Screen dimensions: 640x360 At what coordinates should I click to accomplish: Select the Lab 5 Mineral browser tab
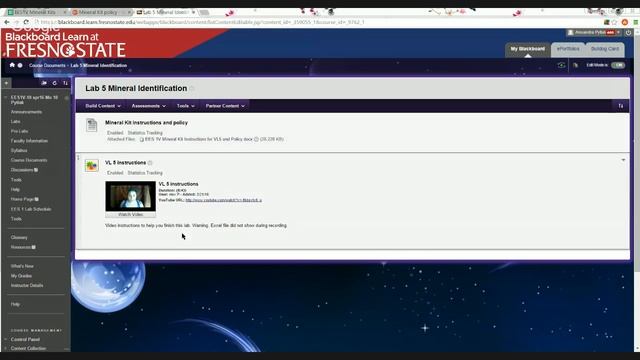point(165,12)
